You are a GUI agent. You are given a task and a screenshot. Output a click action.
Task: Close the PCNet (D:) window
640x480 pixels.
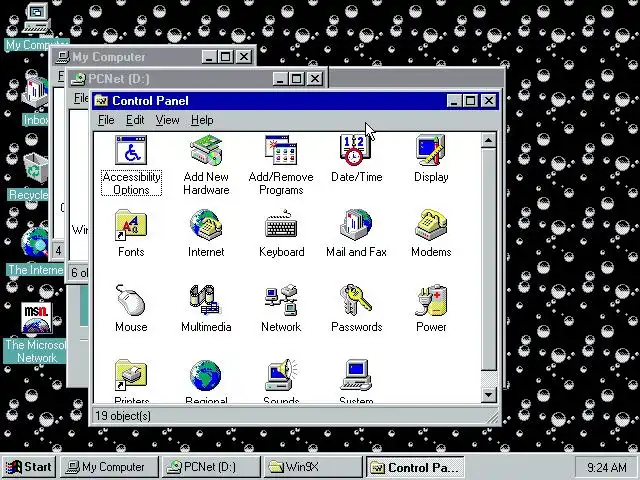click(x=315, y=78)
